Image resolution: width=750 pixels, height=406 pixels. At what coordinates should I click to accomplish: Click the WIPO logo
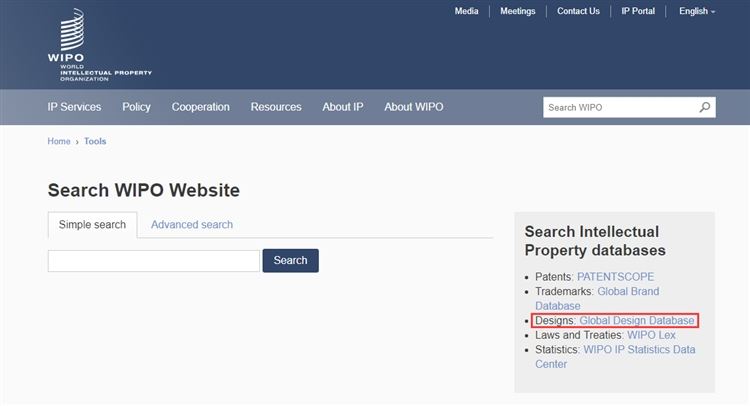click(x=99, y=44)
